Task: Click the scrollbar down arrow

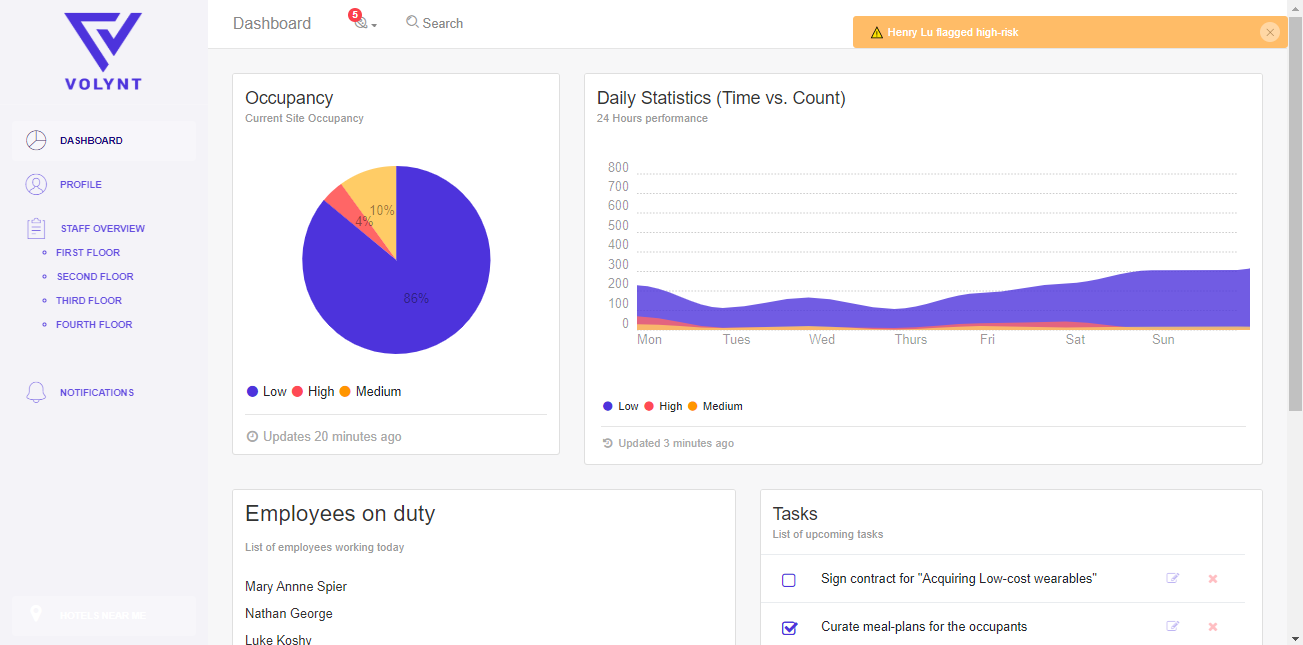Action: click(x=1295, y=637)
